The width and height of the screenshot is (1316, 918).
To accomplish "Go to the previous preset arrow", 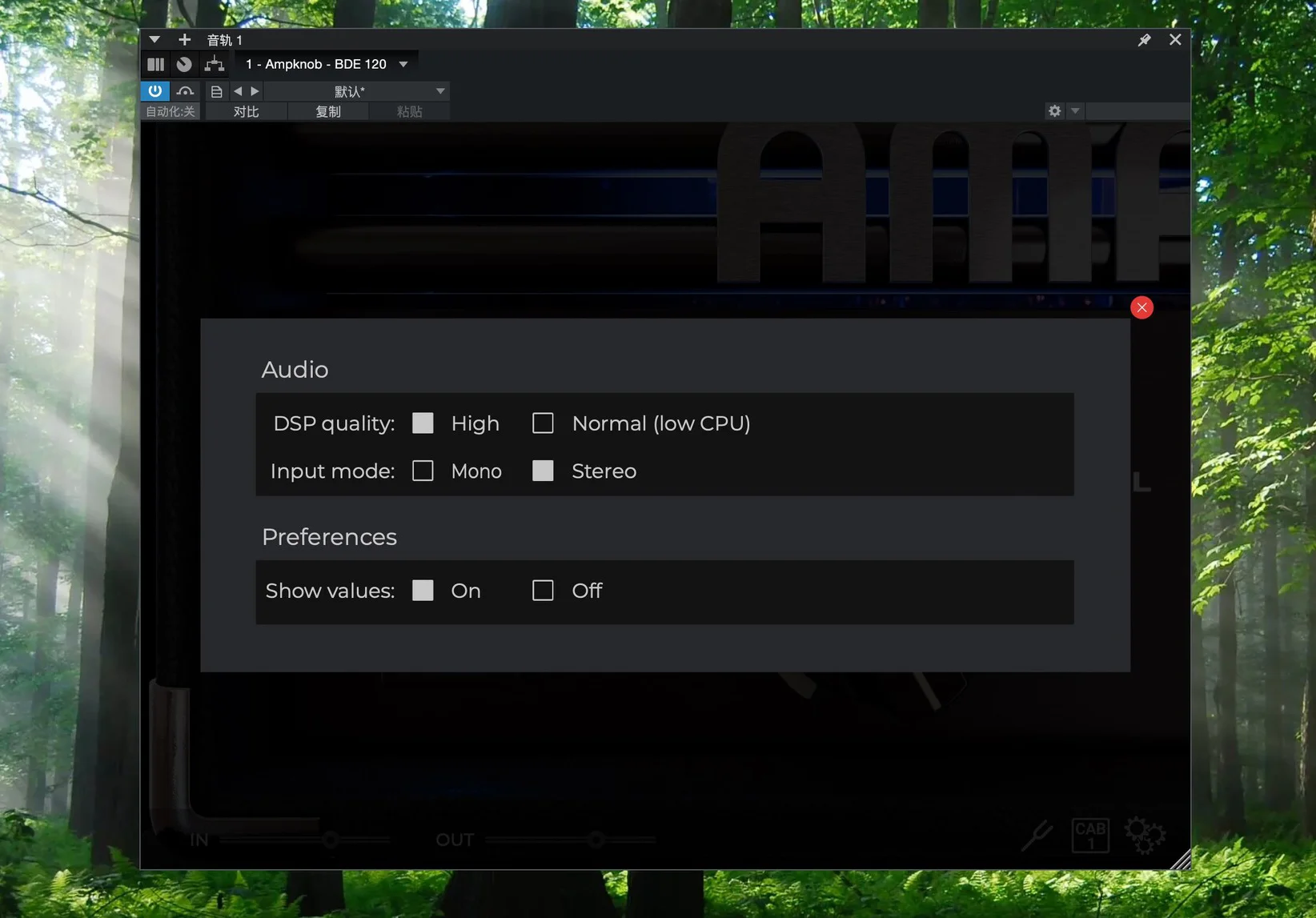I will point(238,91).
